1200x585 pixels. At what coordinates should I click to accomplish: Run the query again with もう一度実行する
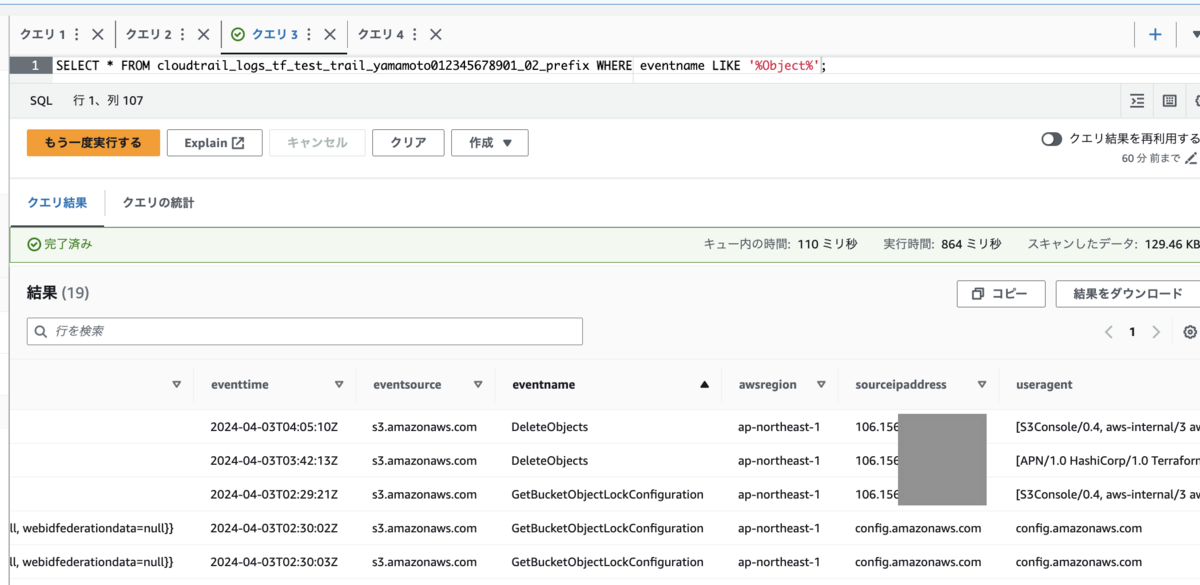(x=93, y=143)
